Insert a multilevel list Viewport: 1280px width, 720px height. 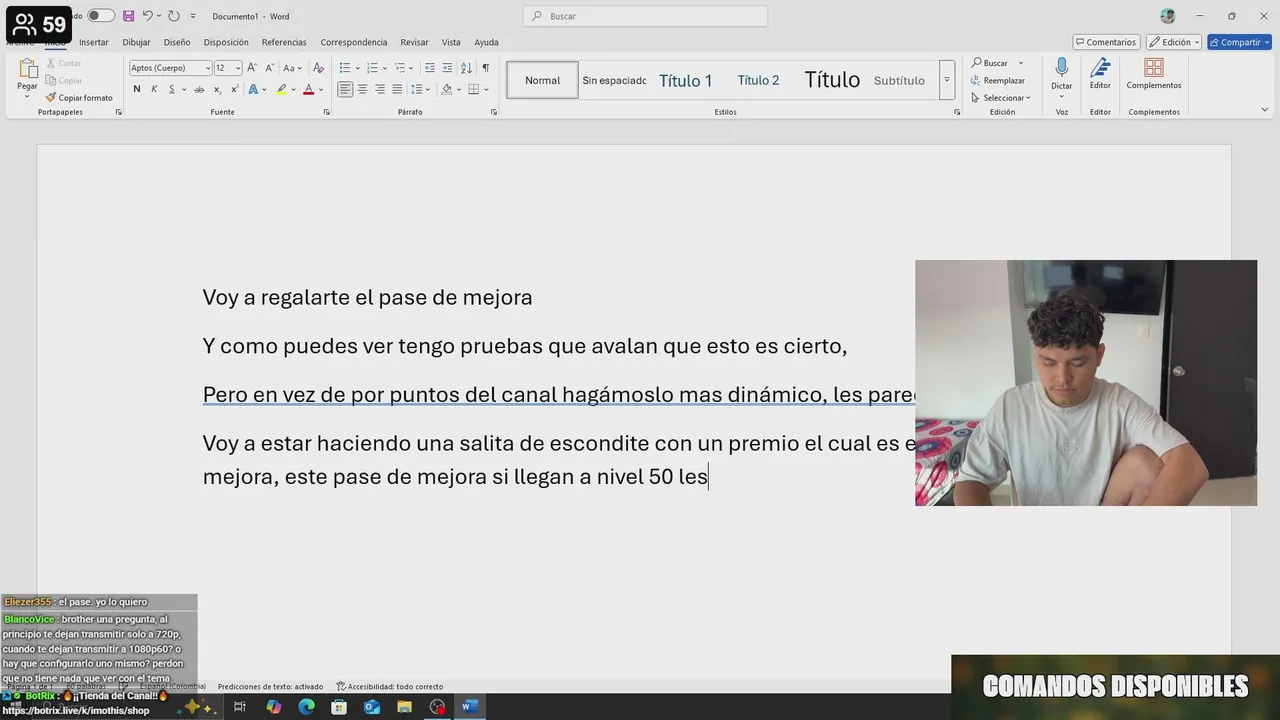399,68
